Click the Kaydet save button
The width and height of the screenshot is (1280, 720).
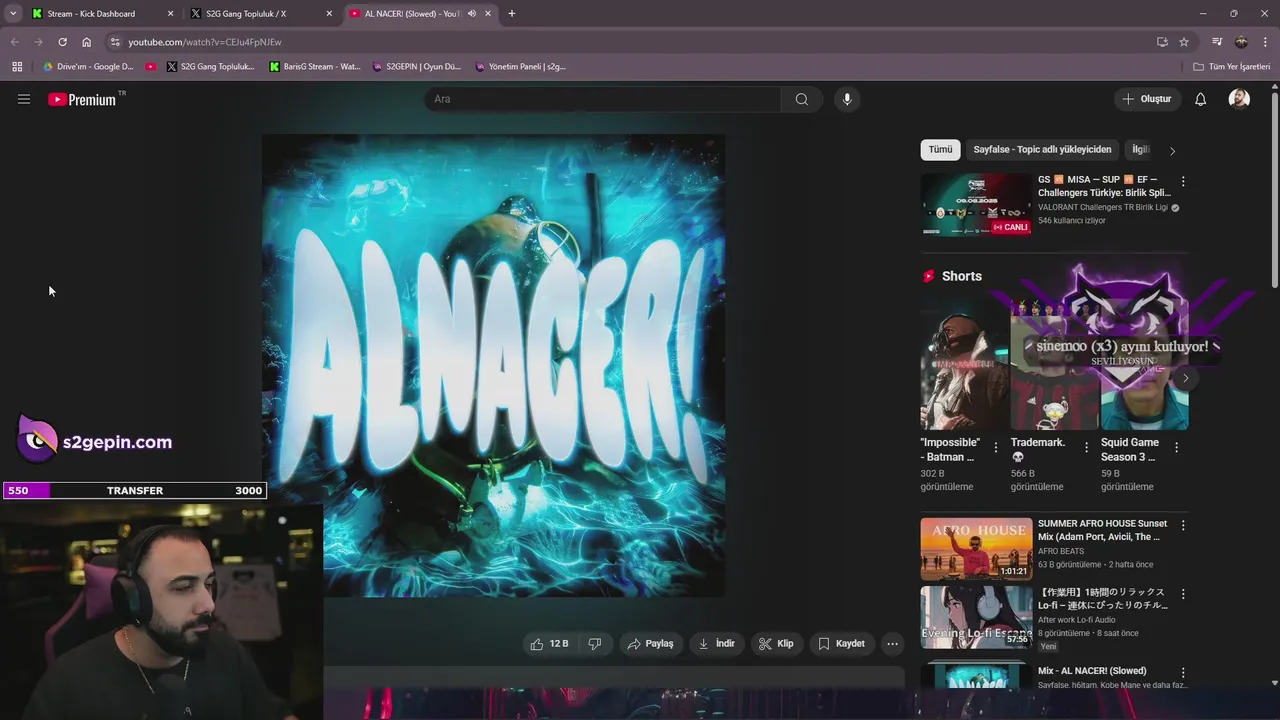click(x=841, y=644)
